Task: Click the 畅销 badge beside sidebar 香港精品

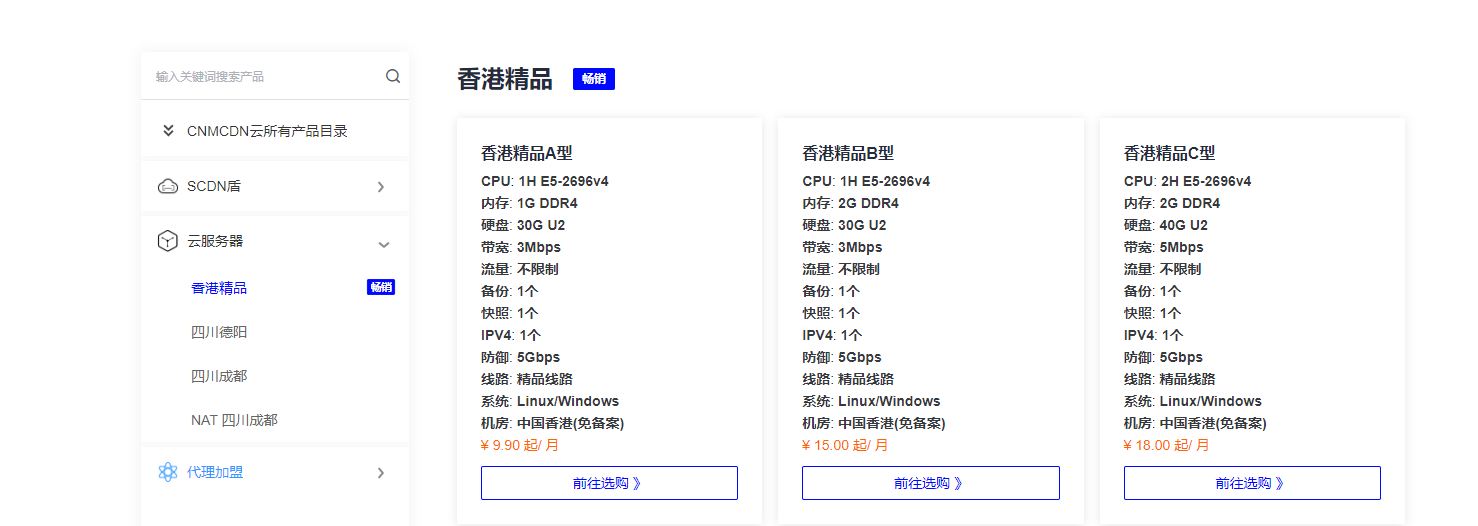Action: pos(381,288)
